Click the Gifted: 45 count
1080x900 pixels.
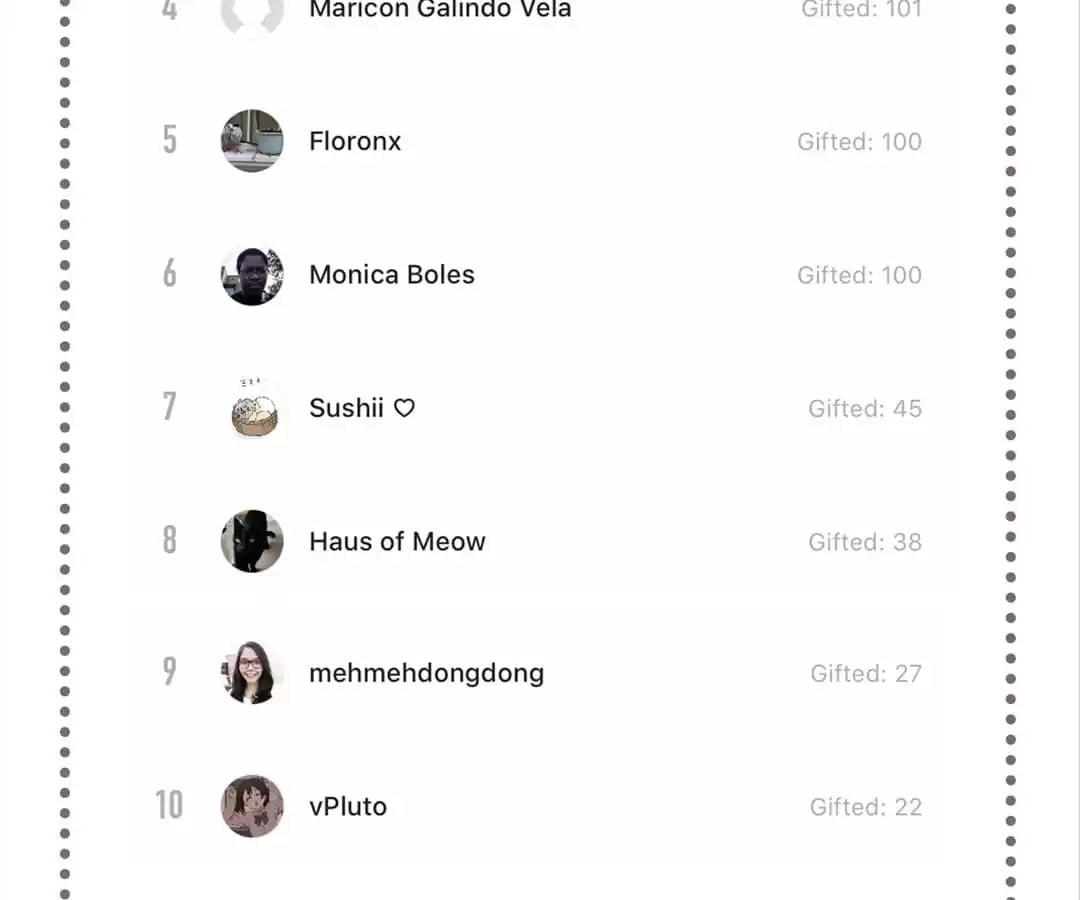(865, 408)
